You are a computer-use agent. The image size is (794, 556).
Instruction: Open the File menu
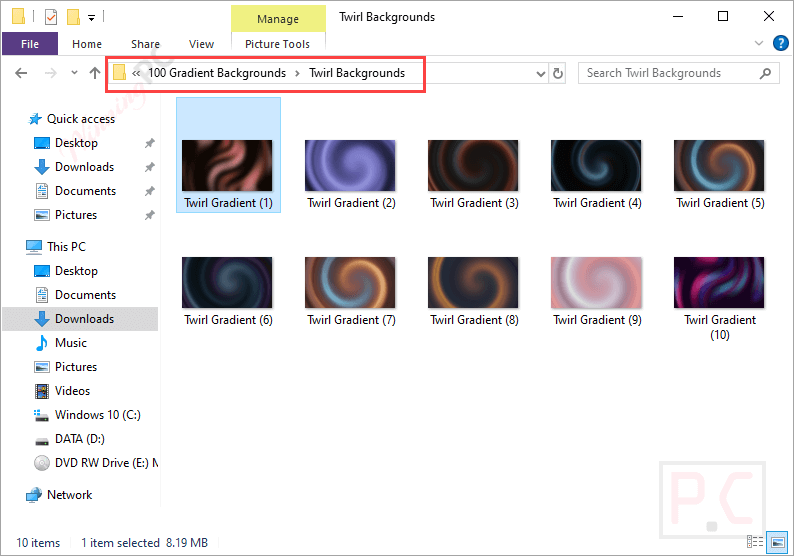[x=30, y=44]
